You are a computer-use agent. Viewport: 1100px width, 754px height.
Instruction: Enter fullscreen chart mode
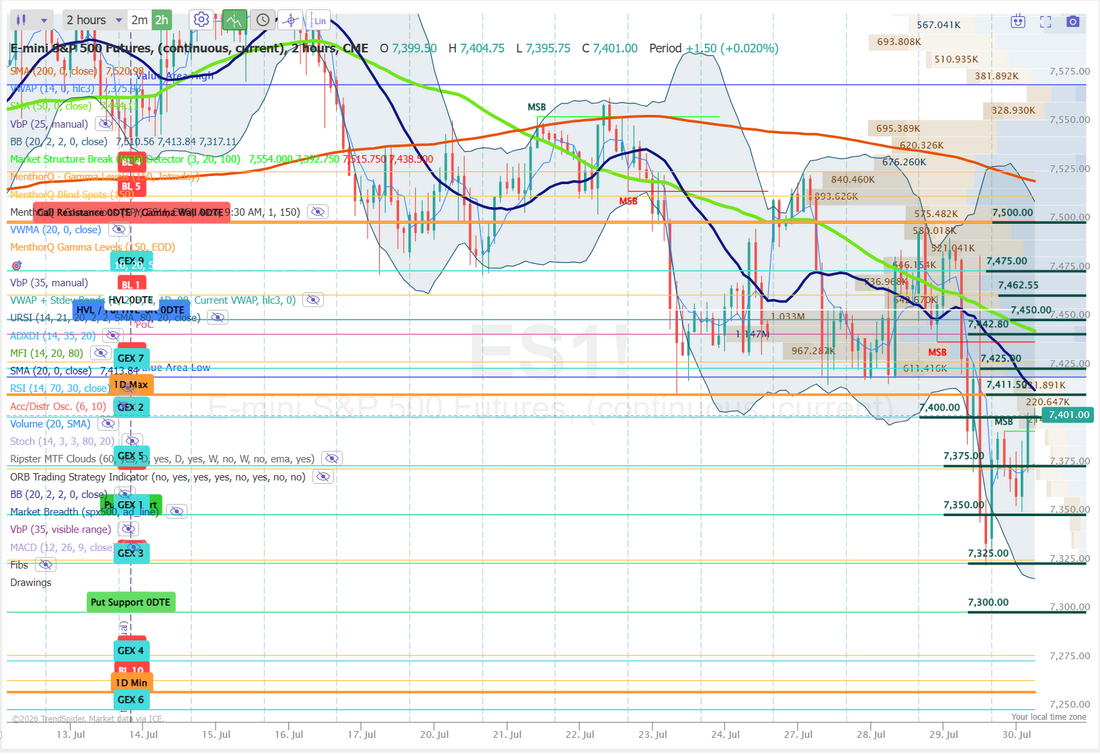(1045, 22)
